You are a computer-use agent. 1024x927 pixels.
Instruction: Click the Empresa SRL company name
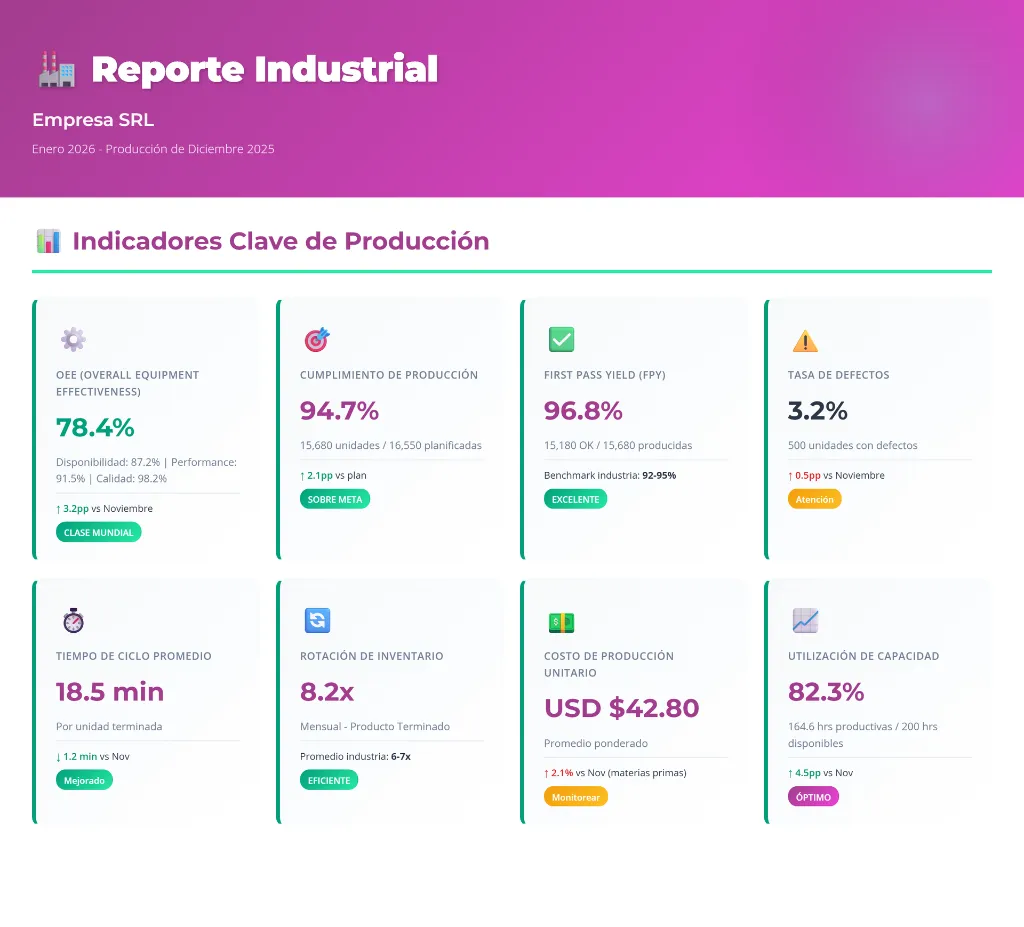tap(93, 120)
